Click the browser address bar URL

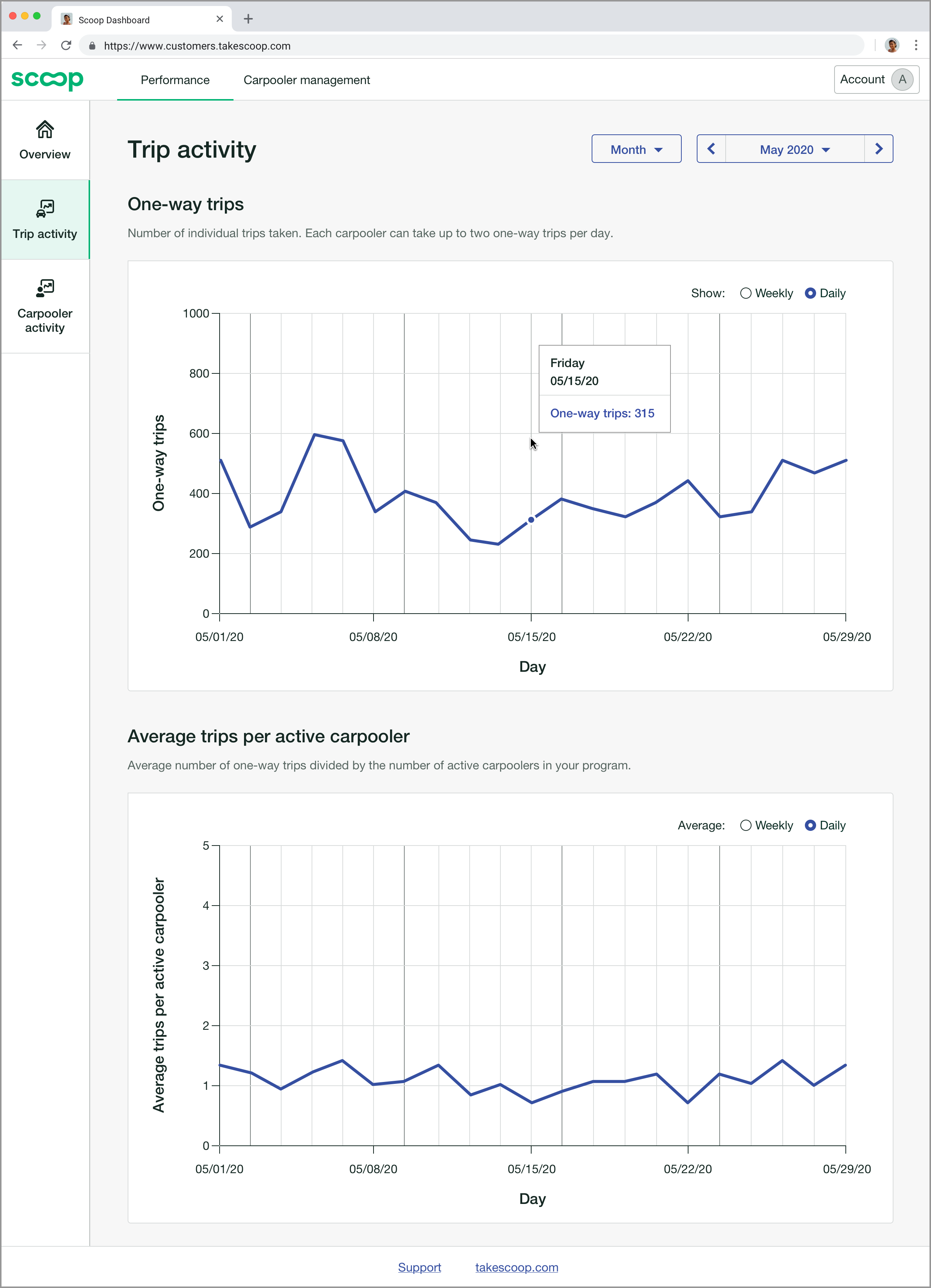(x=197, y=46)
